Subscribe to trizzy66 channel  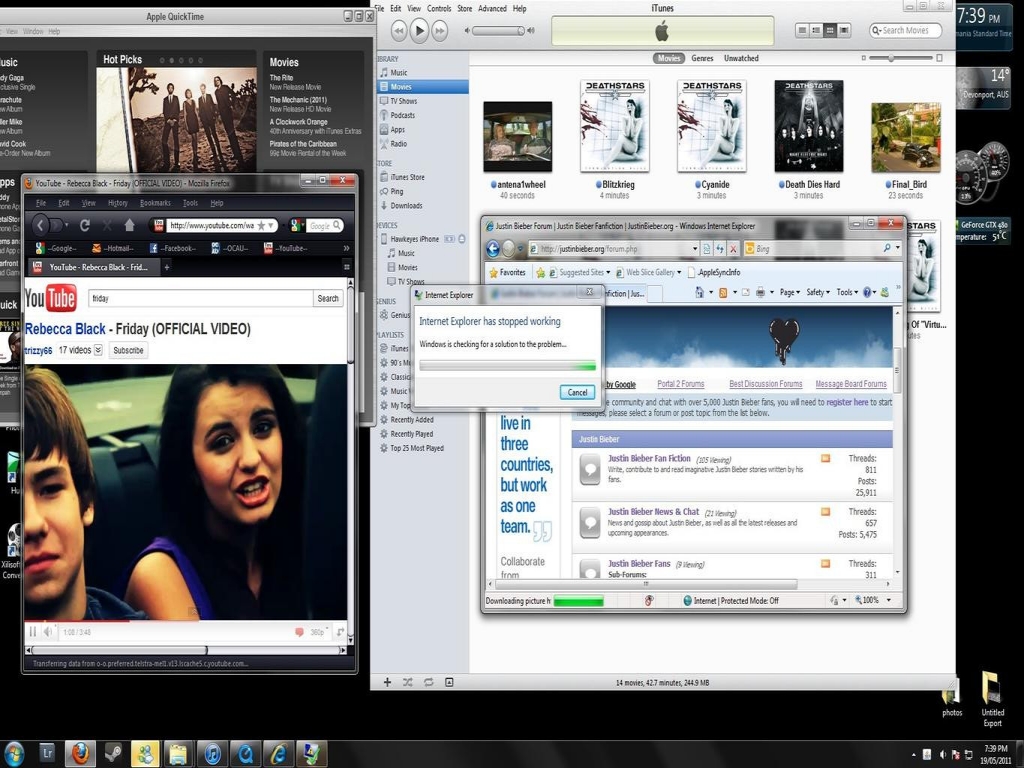(x=128, y=350)
